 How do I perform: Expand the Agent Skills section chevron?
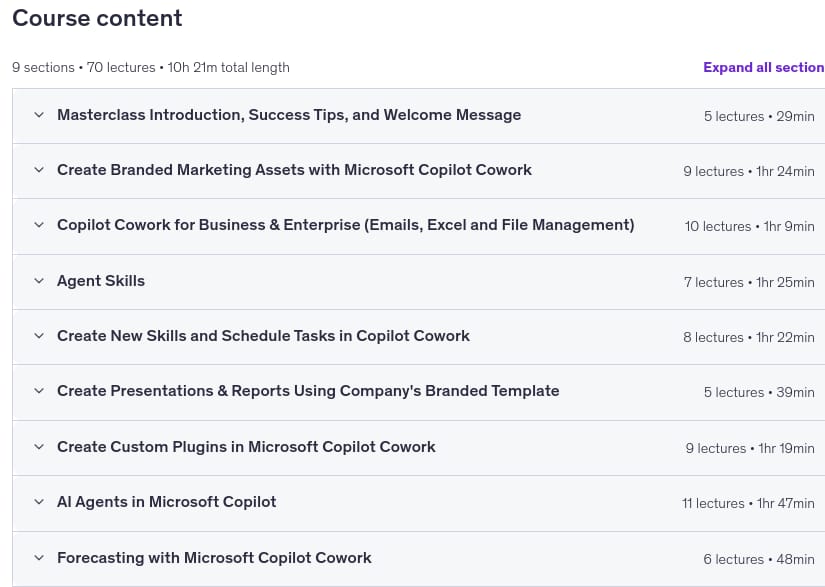pos(39,281)
